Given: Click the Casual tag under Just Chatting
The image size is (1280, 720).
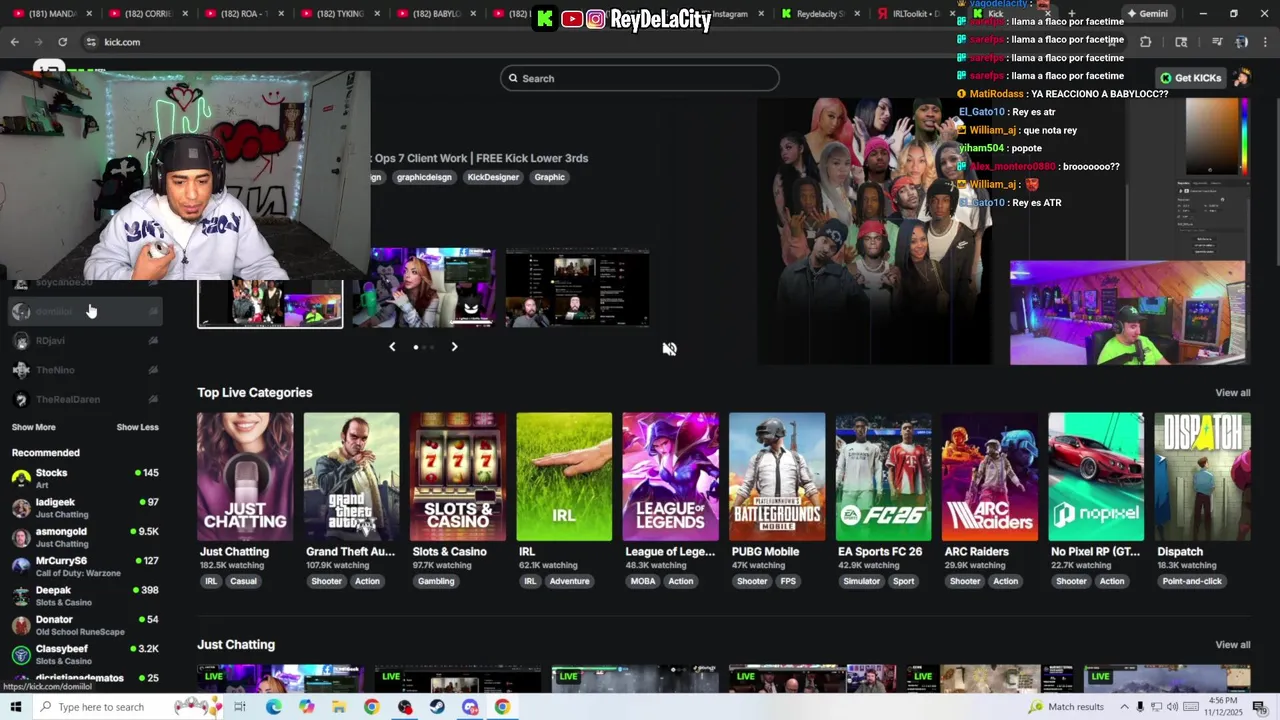Looking at the screenshot, I should point(243,581).
